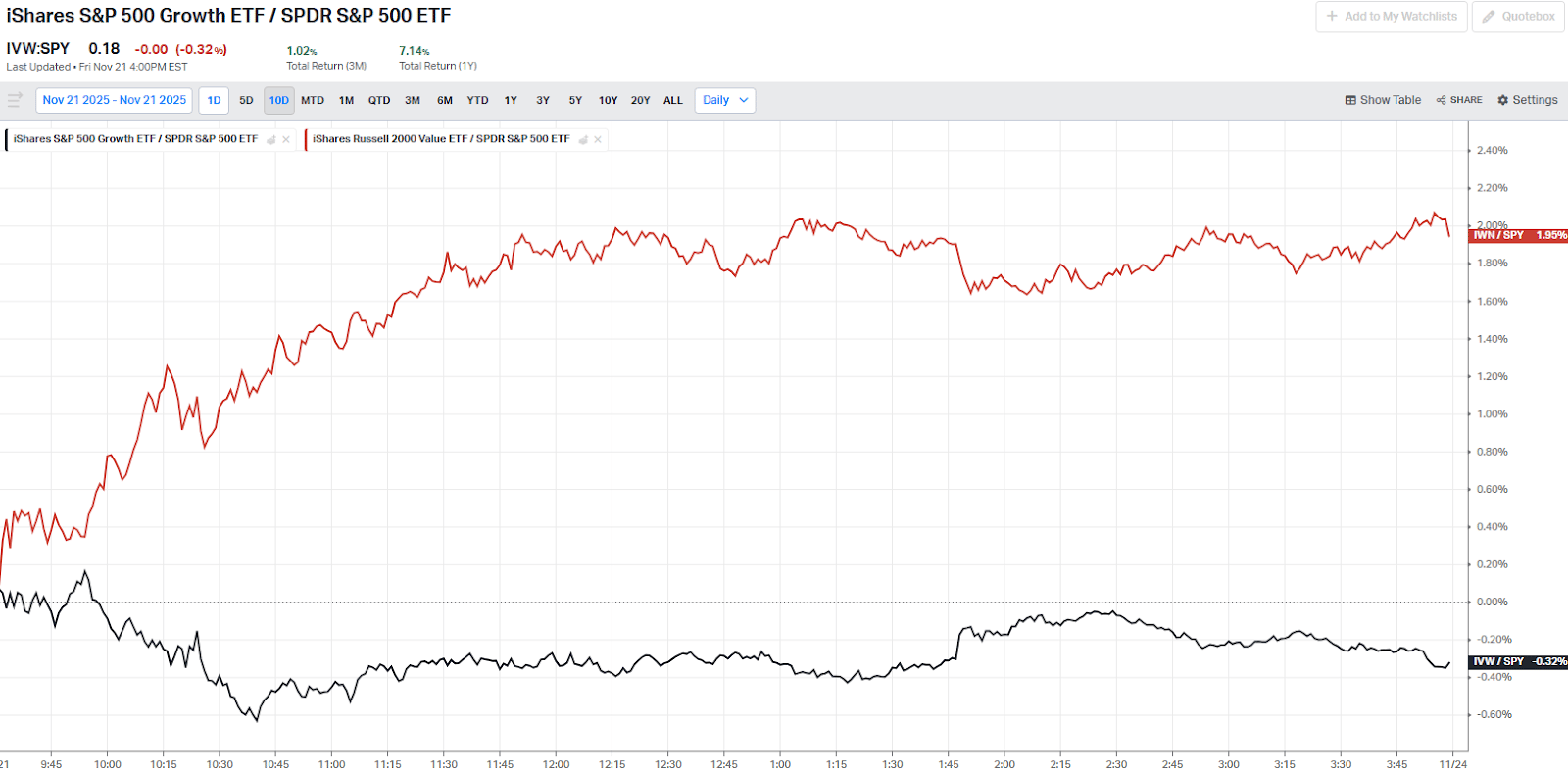This screenshot has width=1568, height=772.
Task: Choose the 5Y range option
Action: pyautogui.click(x=575, y=100)
